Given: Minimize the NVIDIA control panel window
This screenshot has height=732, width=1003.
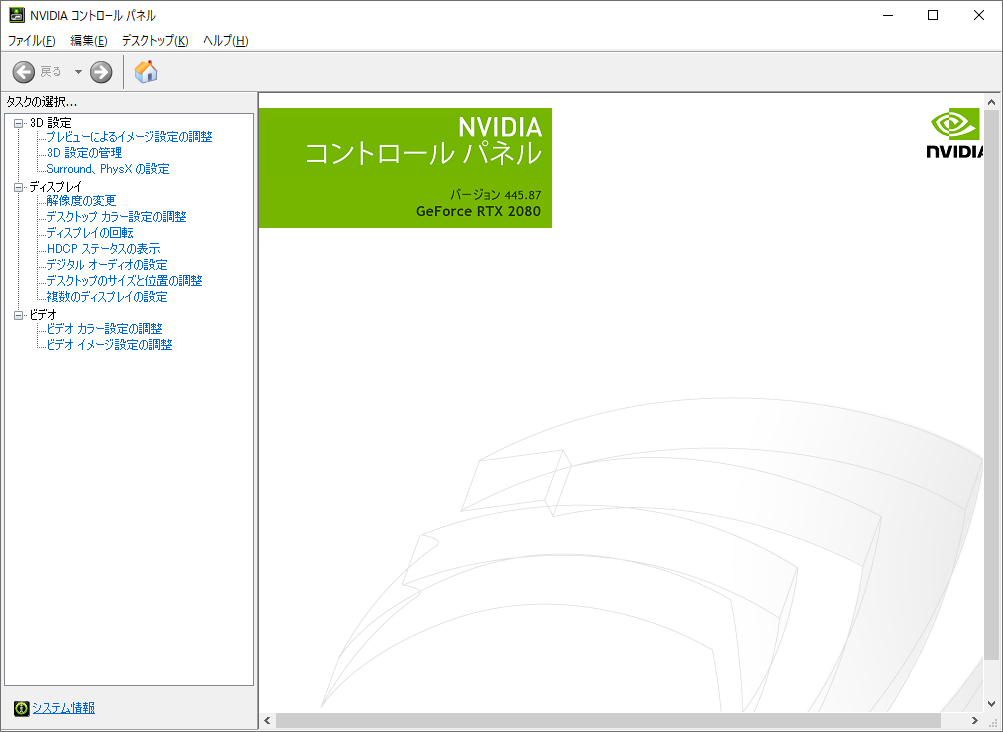Looking at the screenshot, I should click(x=888, y=15).
